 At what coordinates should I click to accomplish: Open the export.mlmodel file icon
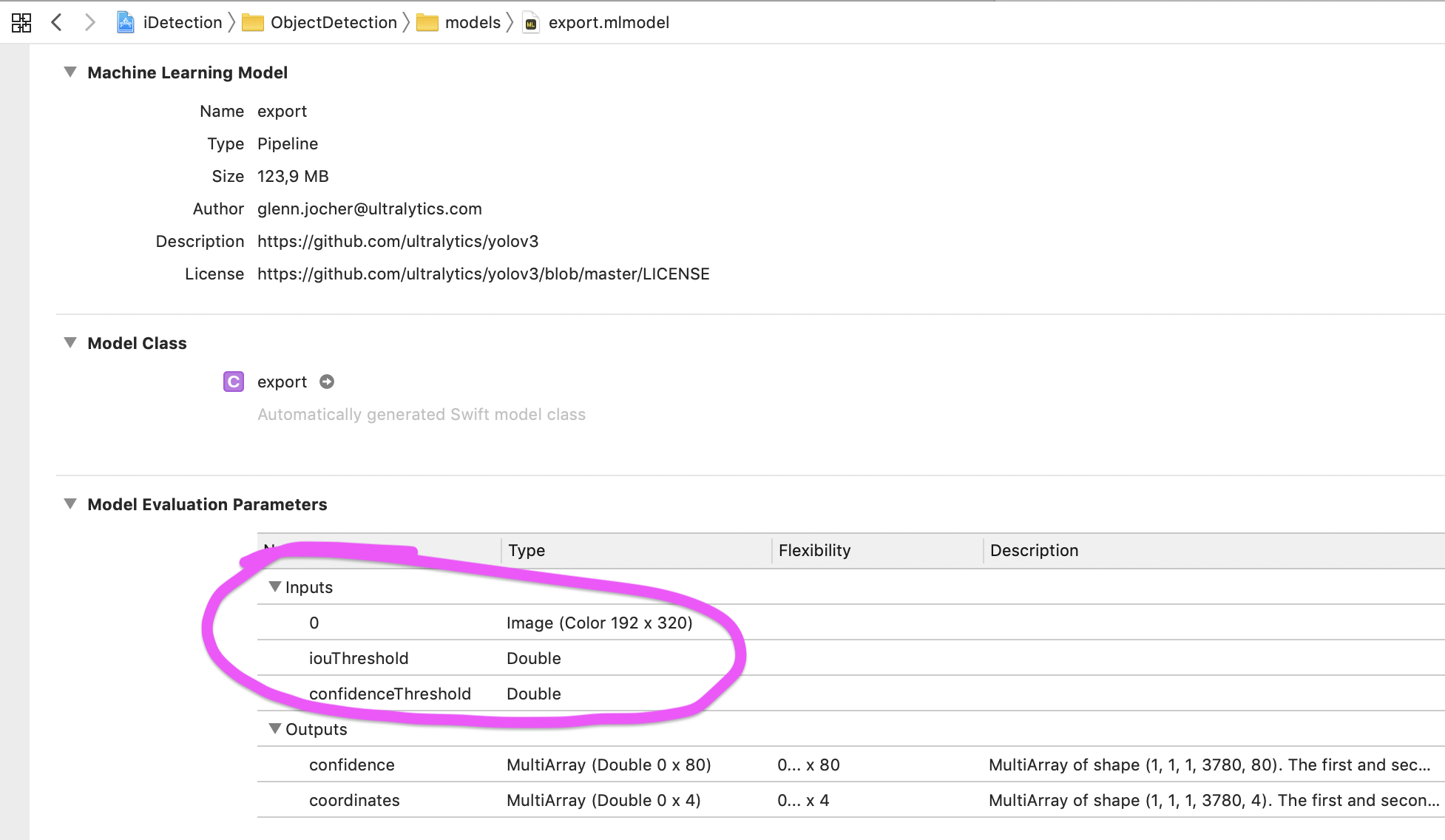[531, 23]
